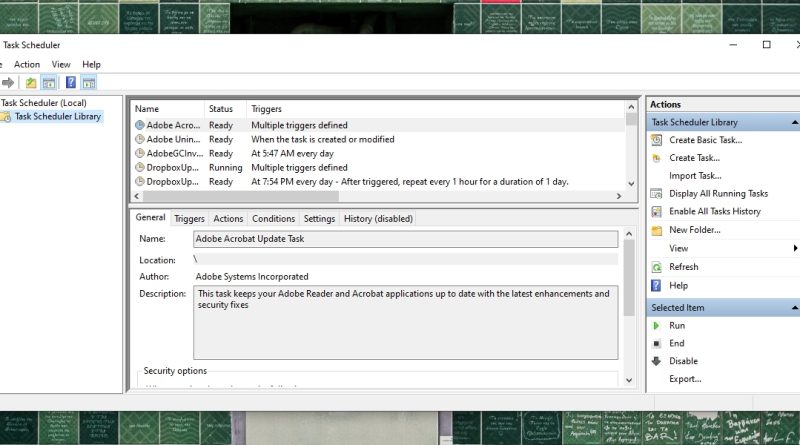This screenshot has height=445, width=800.
Task: Click the New Folder icon
Action: click(657, 230)
